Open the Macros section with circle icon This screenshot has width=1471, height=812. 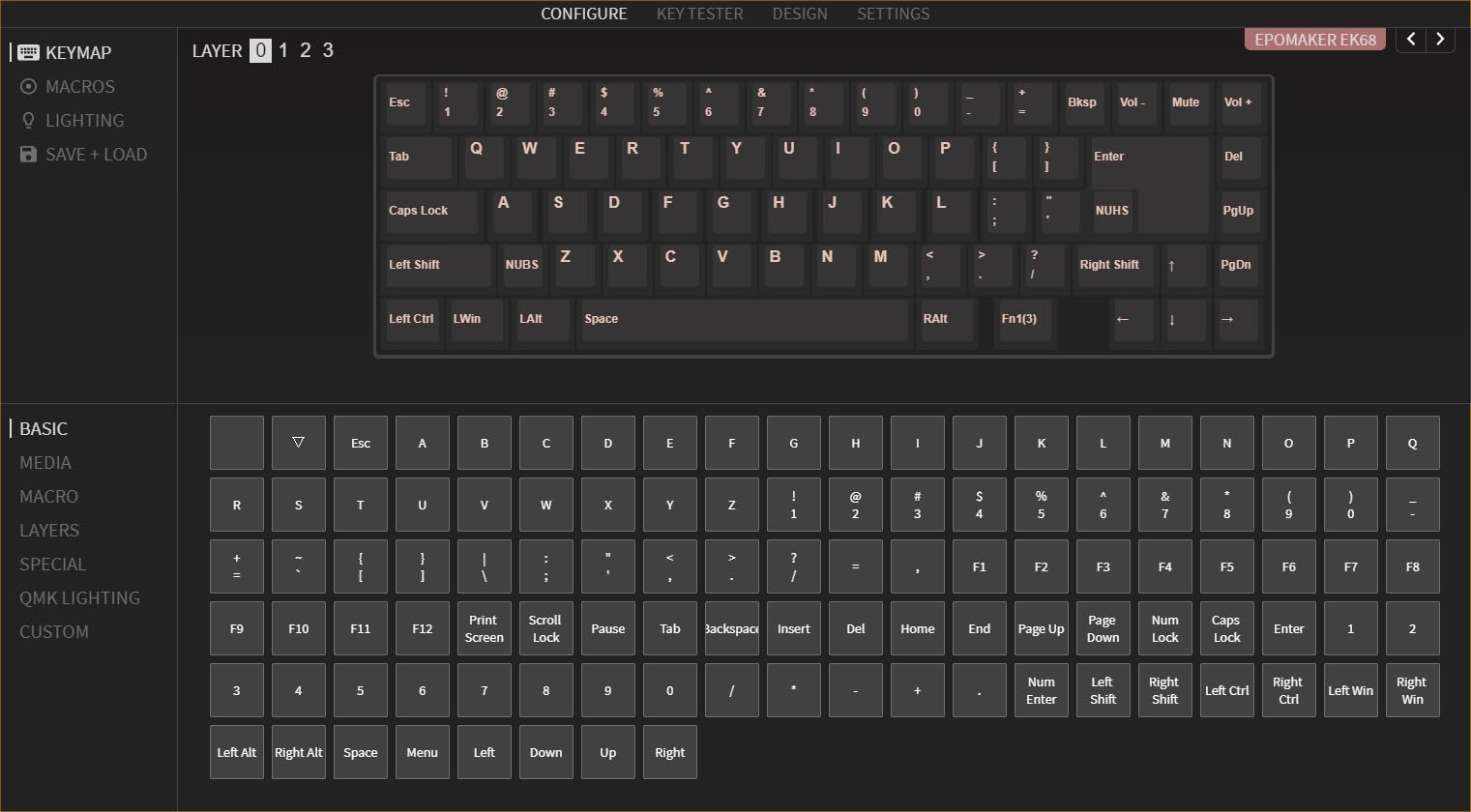[x=29, y=87]
